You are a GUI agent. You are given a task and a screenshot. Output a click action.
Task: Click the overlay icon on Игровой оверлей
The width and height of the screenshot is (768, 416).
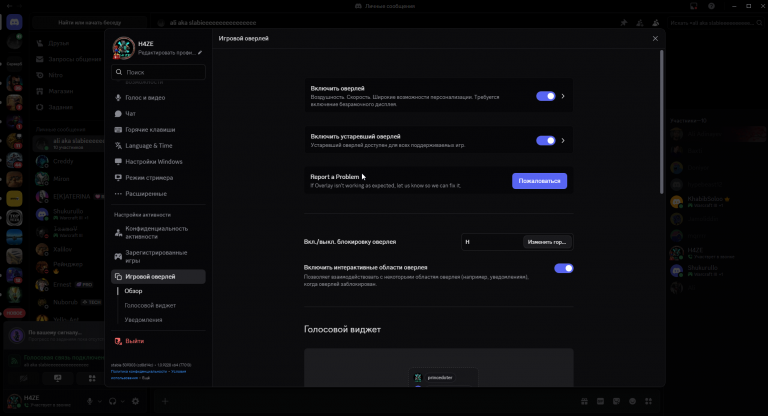tap(118, 277)
